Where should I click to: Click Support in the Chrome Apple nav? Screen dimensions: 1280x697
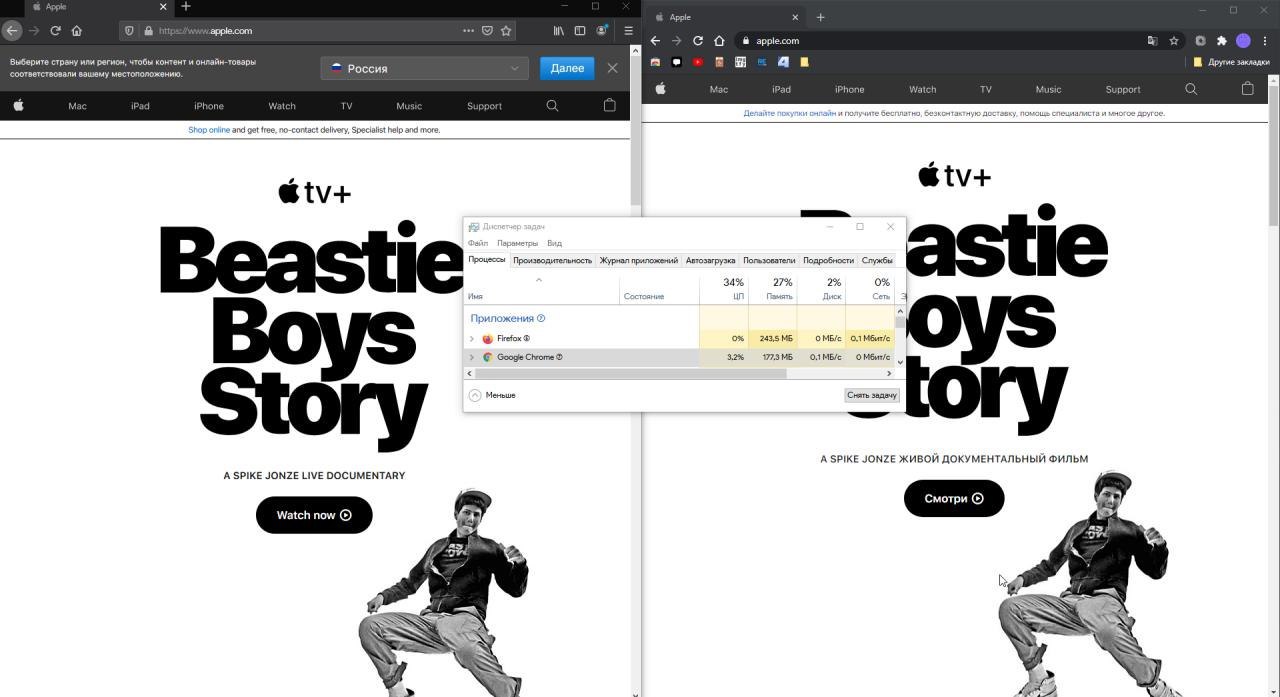(1123, 89)
